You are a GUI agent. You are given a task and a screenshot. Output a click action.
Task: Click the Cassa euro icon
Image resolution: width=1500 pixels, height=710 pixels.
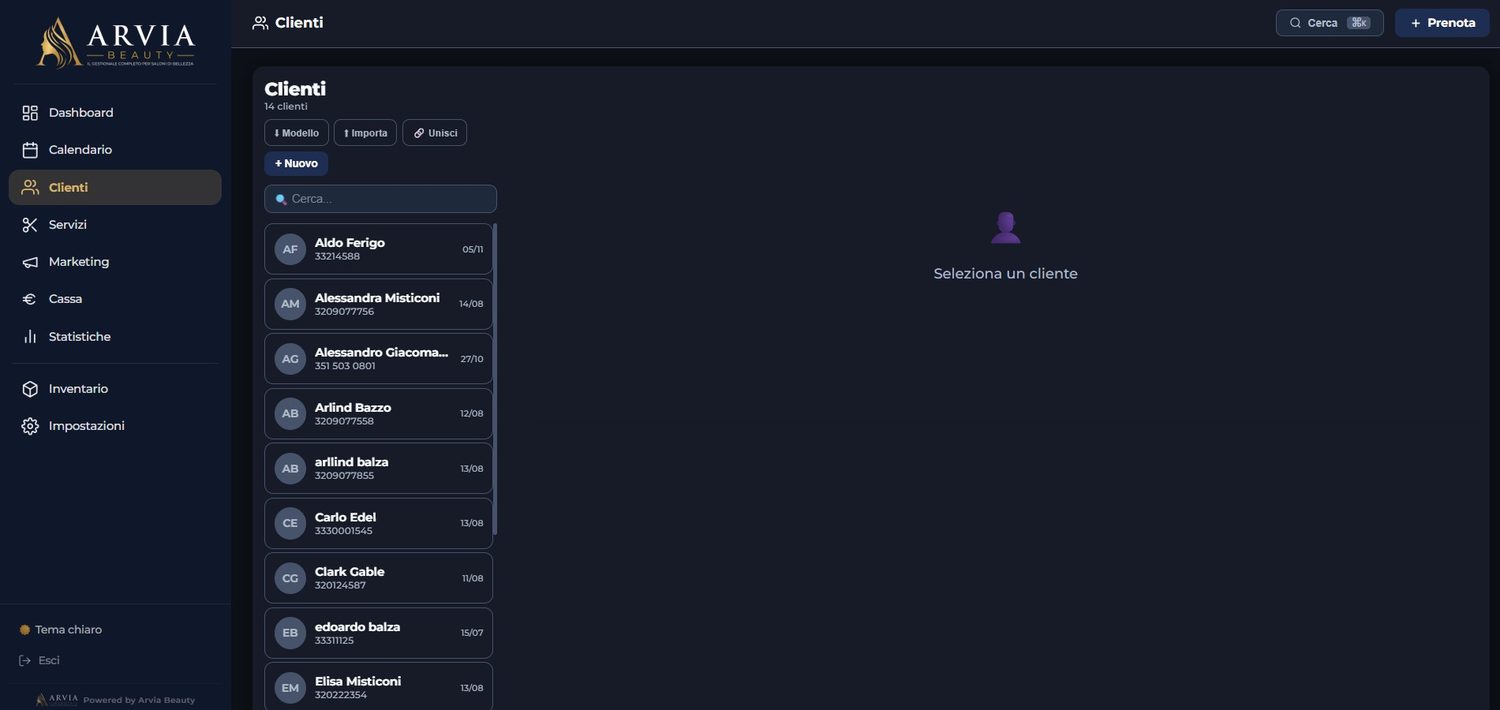coord(30,299)
